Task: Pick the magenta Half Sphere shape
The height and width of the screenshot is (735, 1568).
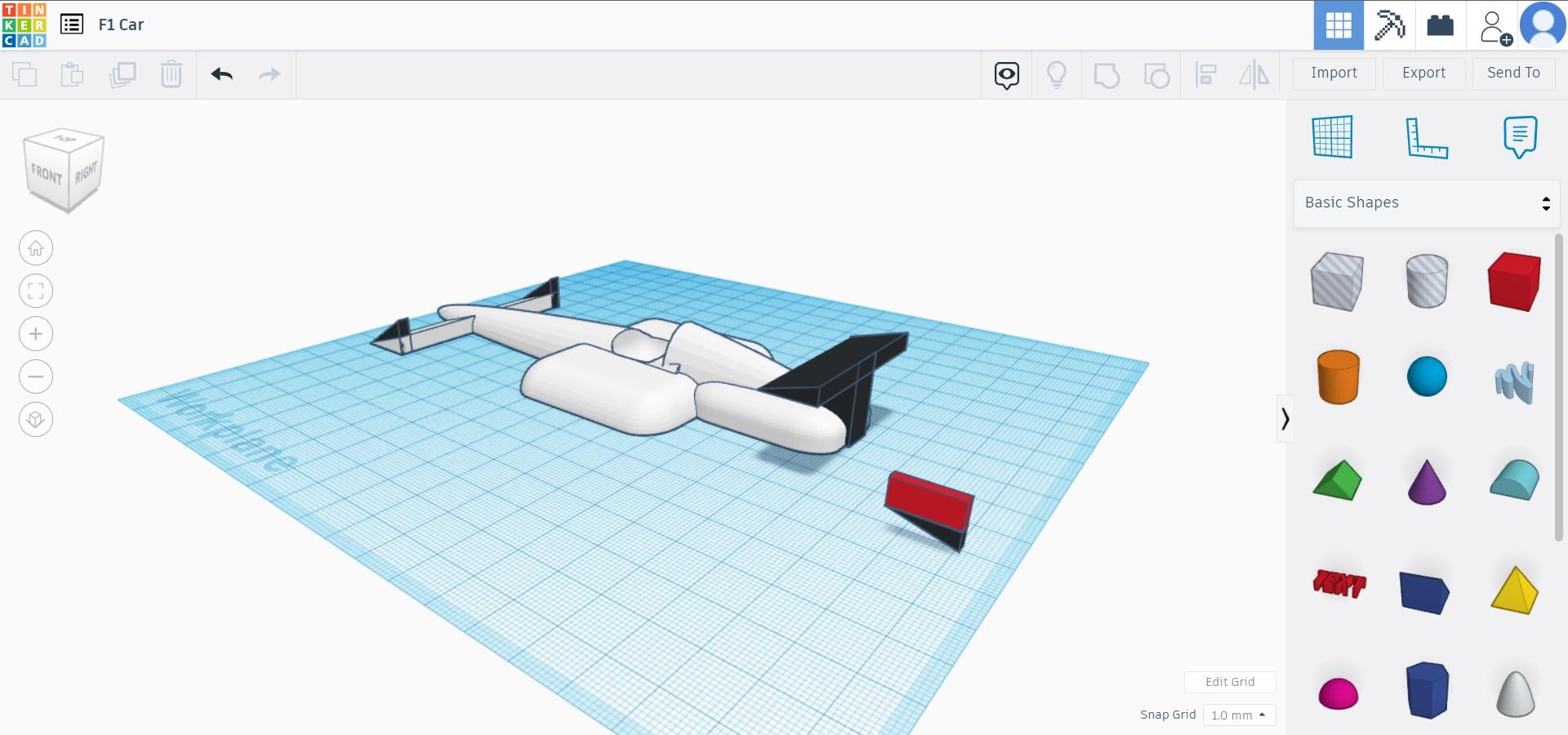Action: [x=1338, y=693]
